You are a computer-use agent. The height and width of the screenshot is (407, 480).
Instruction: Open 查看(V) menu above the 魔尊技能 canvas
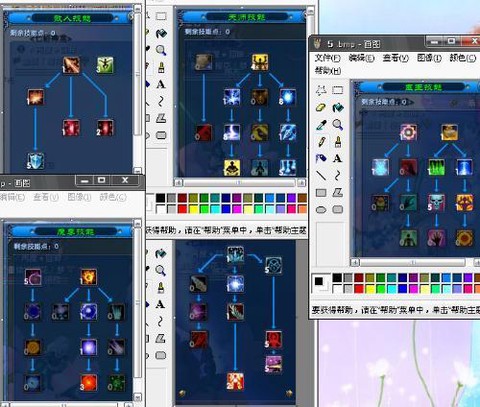click(x=46, y=197)
